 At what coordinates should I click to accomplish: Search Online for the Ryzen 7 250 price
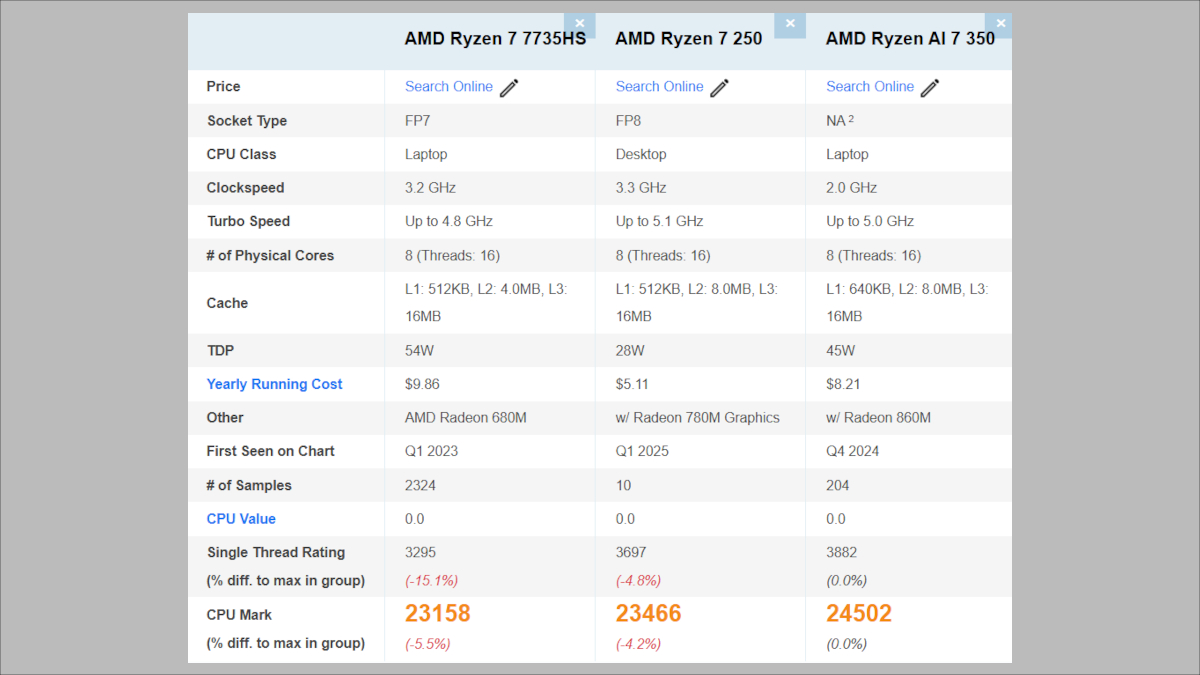pyautogui.click(x=659, y=86)
